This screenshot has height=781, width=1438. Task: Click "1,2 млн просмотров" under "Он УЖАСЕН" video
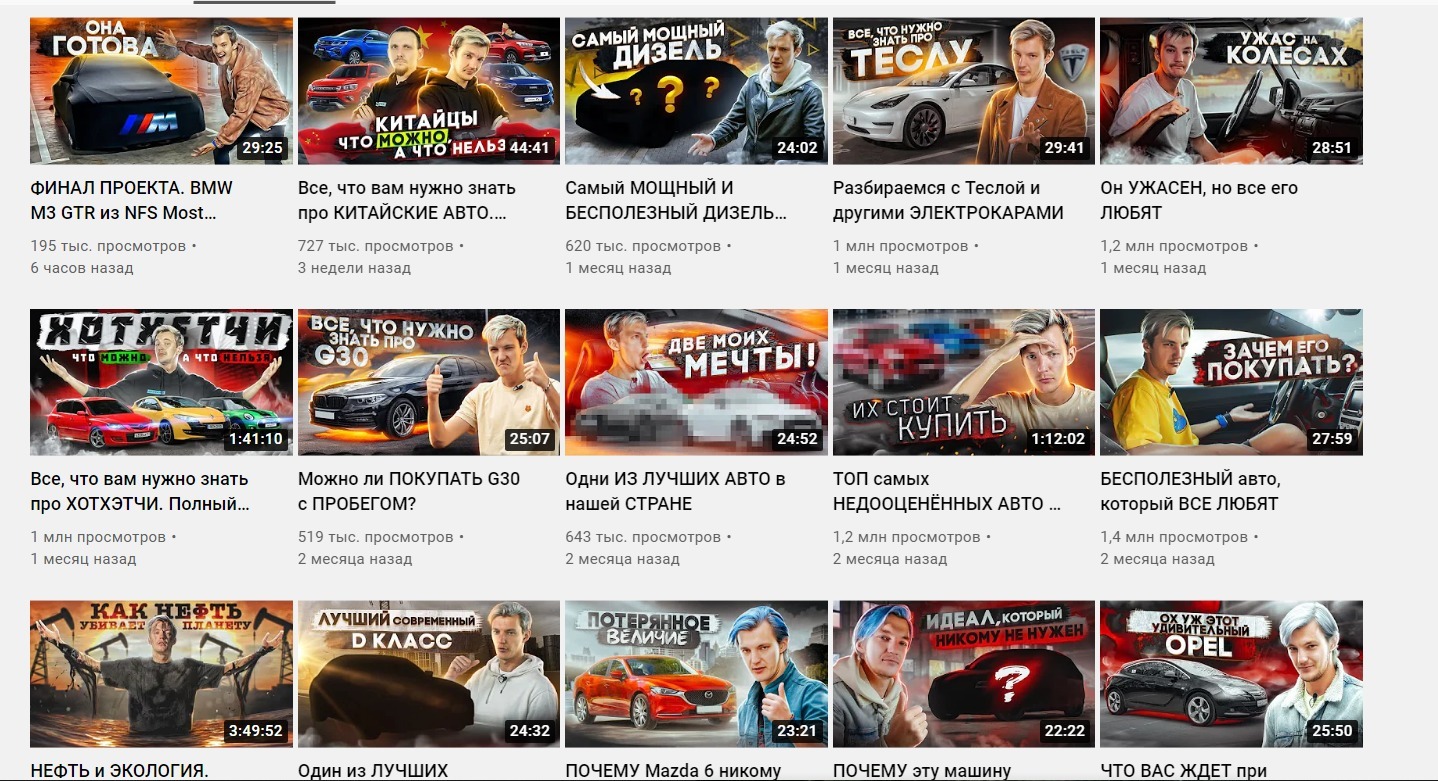[x=1174, y=246]
